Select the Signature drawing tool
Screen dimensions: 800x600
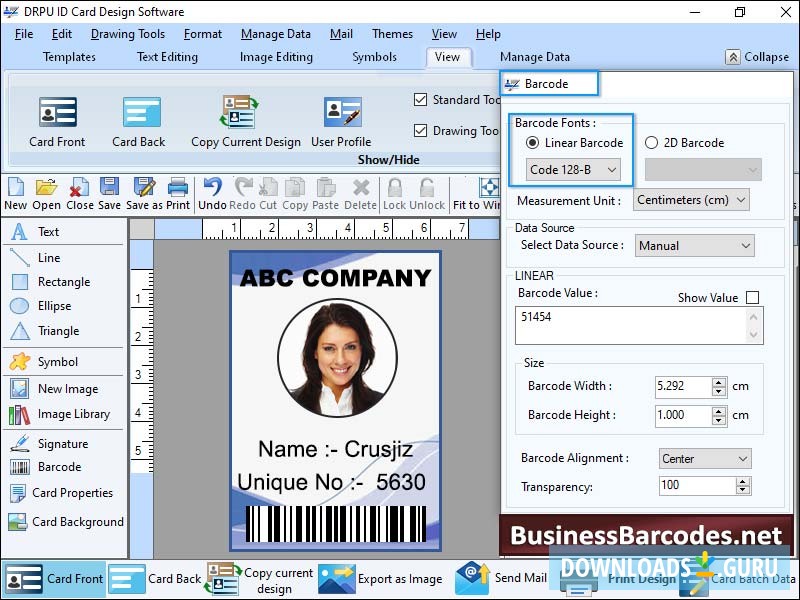(50, 442)
